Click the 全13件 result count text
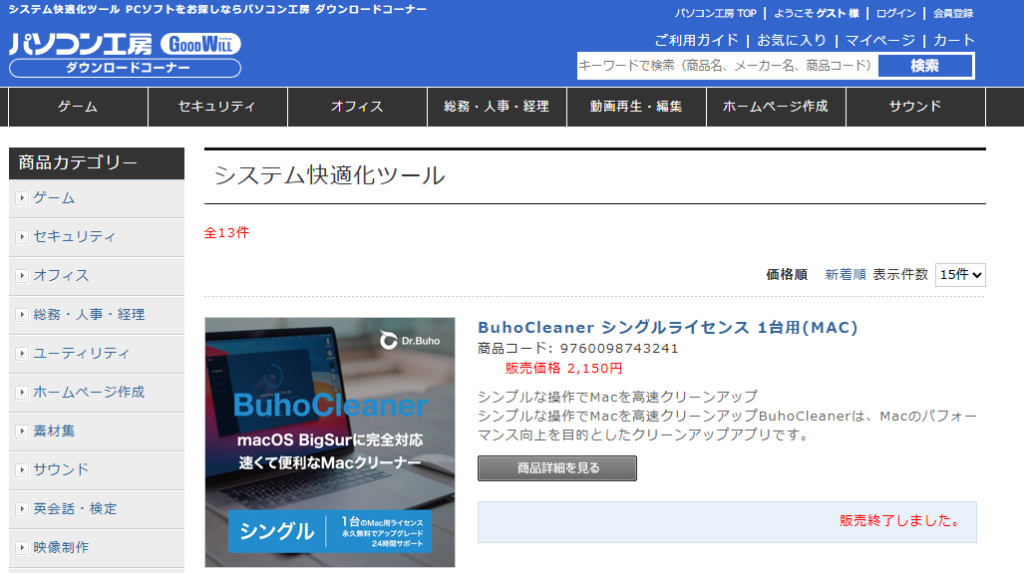This screenshot has width=1024, height=573. tap(227, 233)
